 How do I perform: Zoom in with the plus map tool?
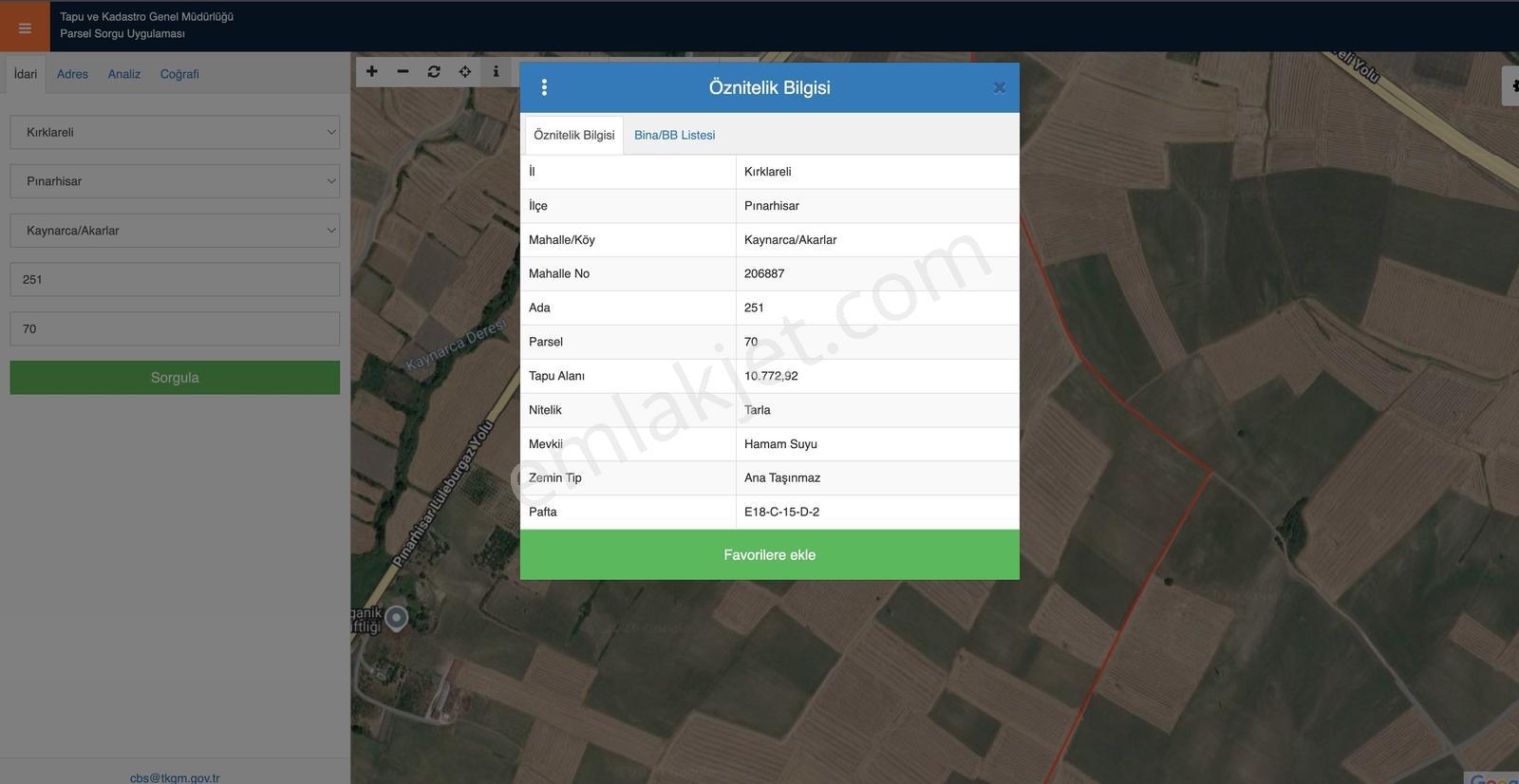tap(372, 71)
